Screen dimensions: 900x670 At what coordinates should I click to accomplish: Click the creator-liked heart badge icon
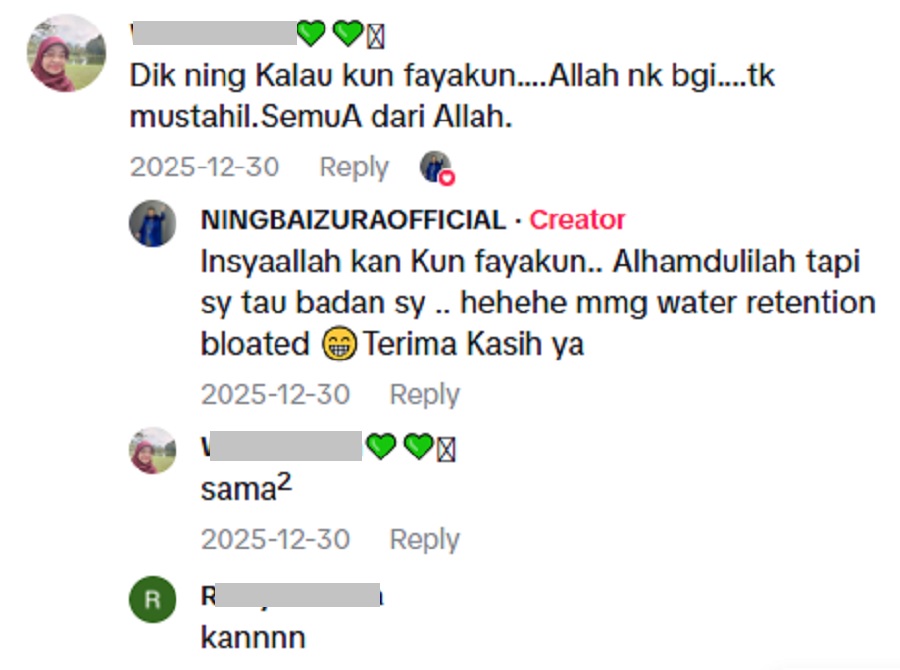(x=436, y=168)
